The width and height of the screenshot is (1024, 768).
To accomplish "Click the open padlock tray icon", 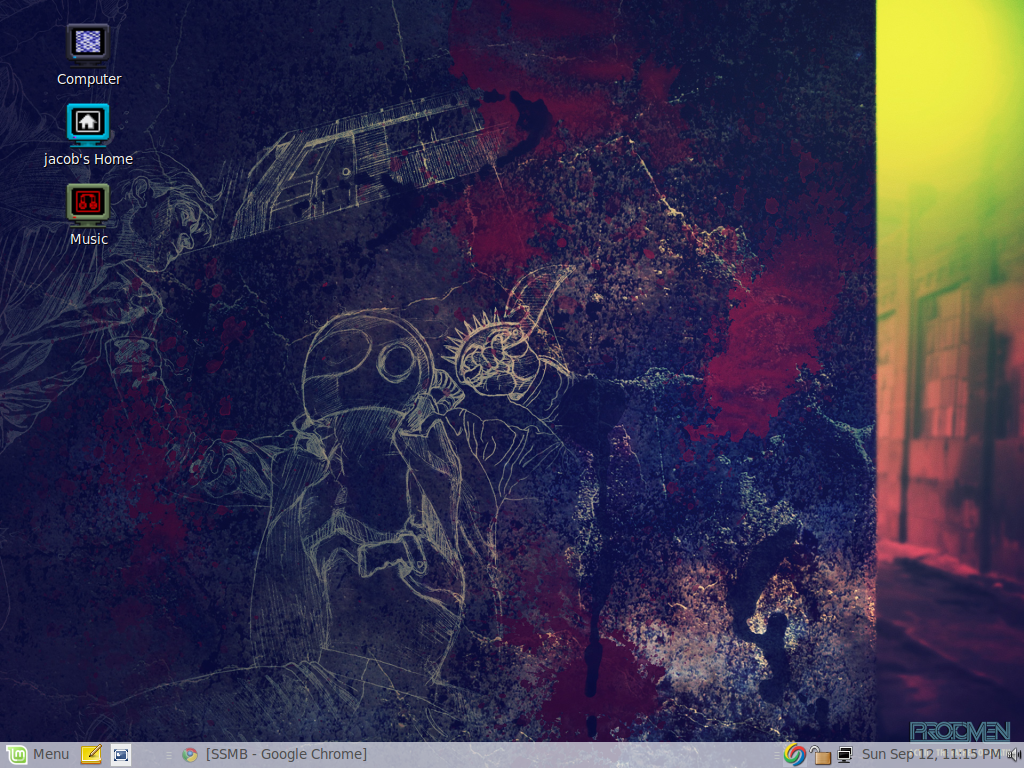I will 820,754.
